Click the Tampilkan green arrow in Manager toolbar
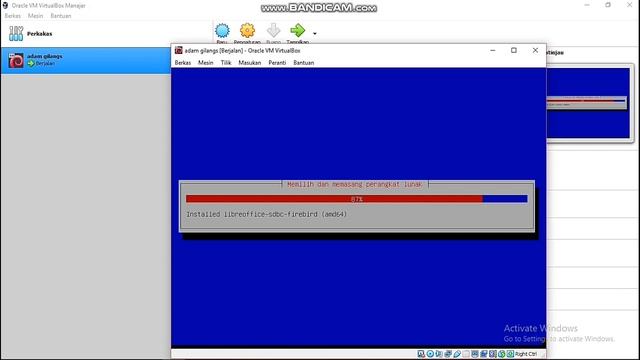640x360 pixels. [x=298, y=31]
